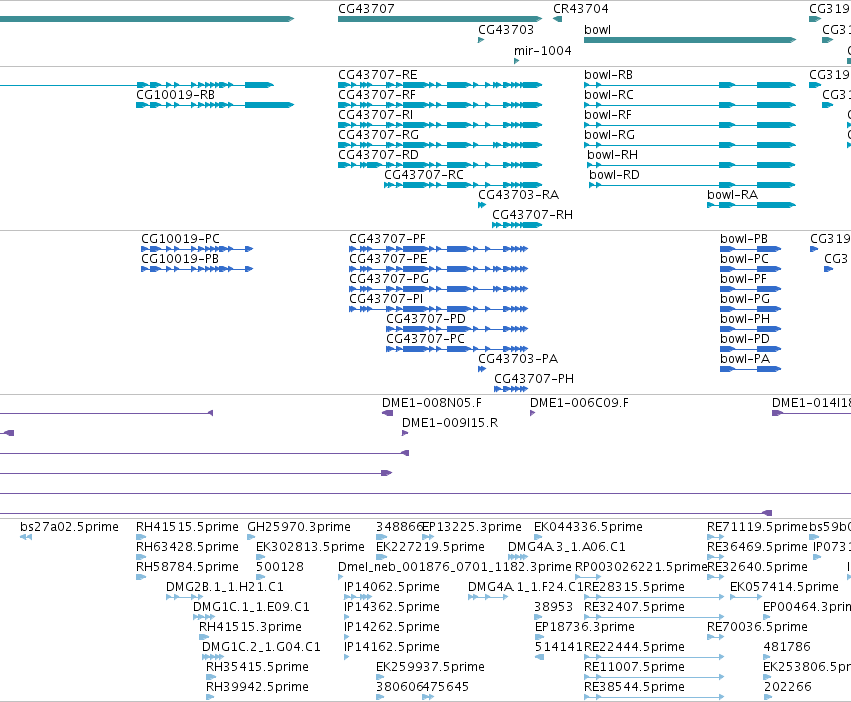
Task: Select the CG10019-PC protein label
Action: coord(180,239)
